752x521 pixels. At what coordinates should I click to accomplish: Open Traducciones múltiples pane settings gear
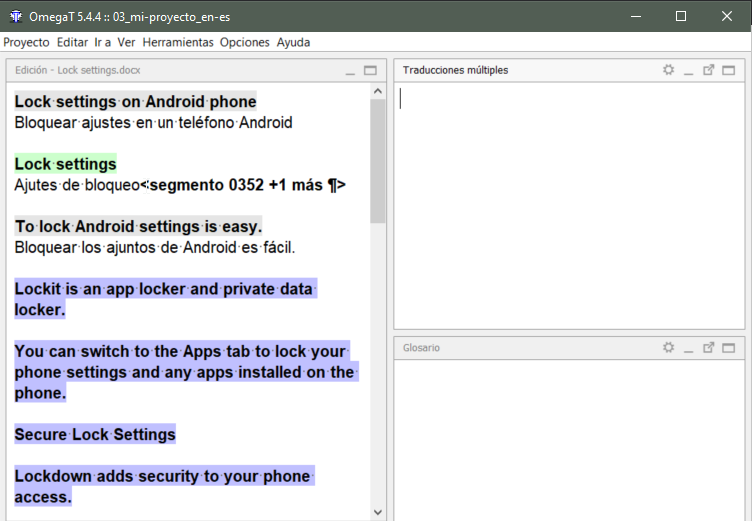coord(669,70)
